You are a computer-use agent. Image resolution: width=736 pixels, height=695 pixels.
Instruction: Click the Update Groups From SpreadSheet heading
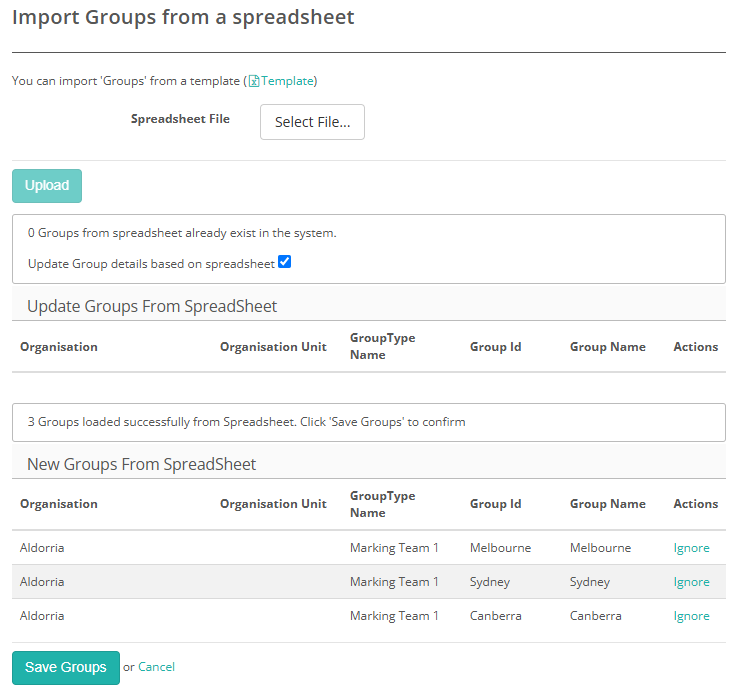tap(152, 306)
